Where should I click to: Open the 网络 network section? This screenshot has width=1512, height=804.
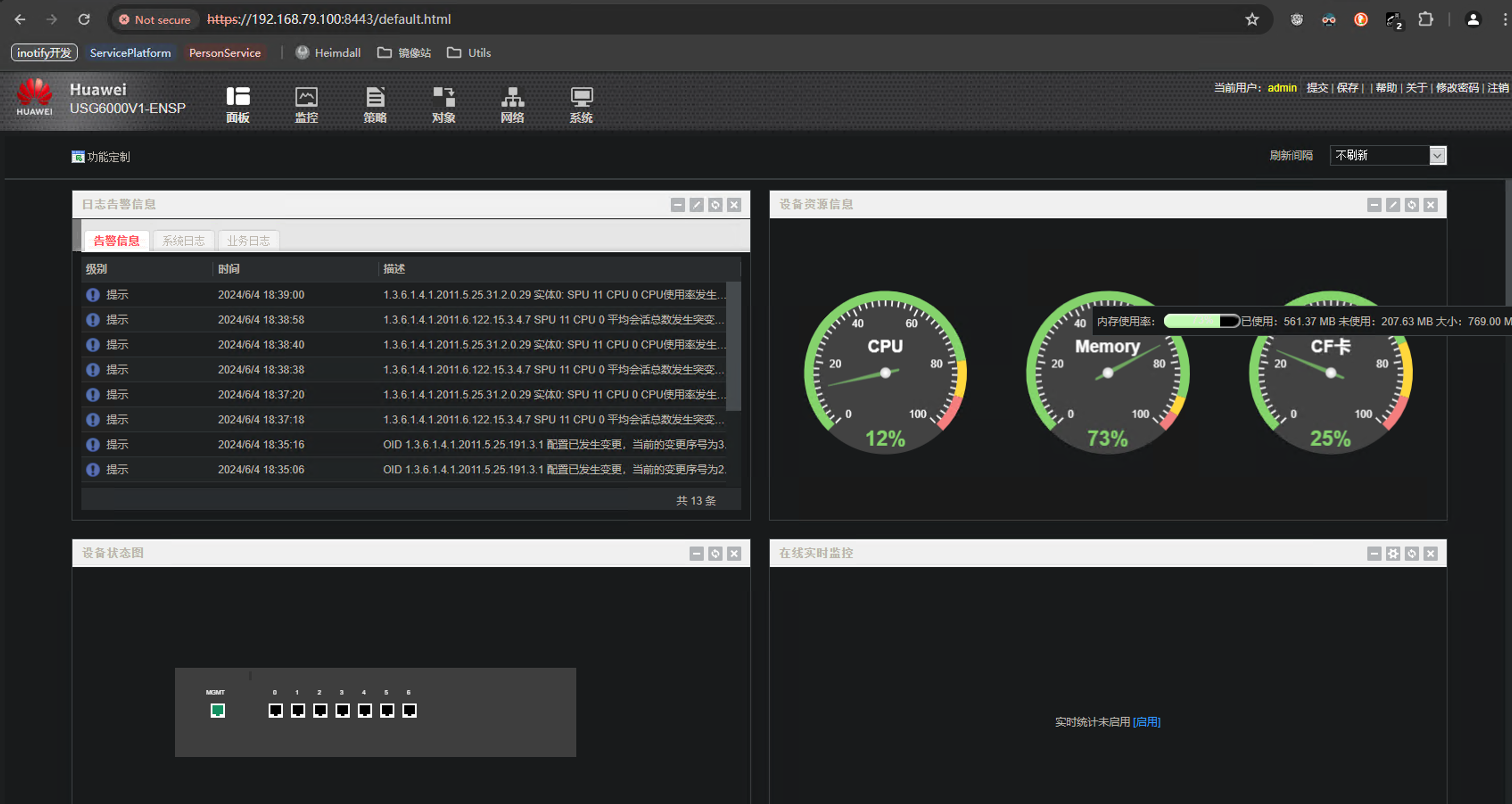[512, 105]
